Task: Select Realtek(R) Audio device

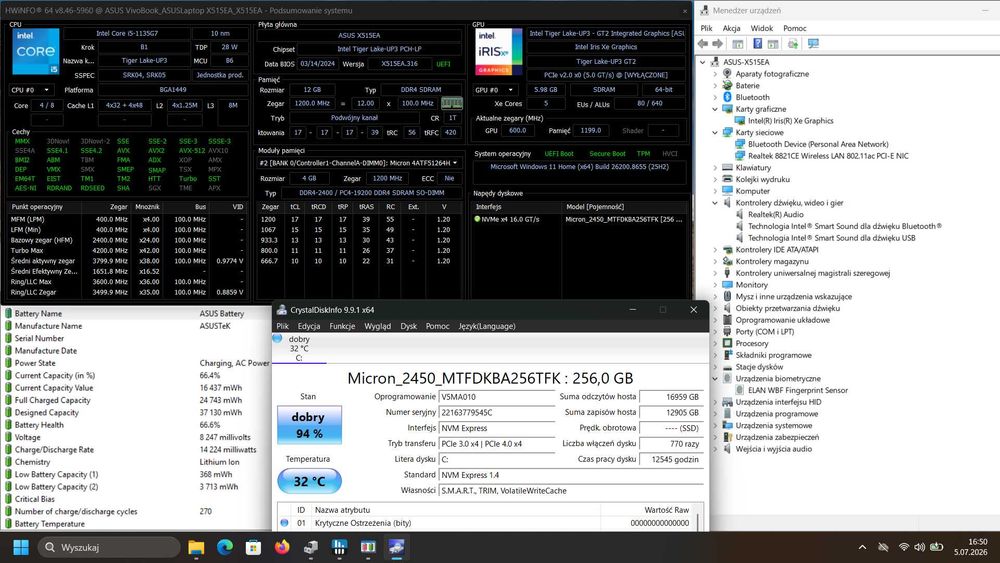Action: (x=776, y=214)
